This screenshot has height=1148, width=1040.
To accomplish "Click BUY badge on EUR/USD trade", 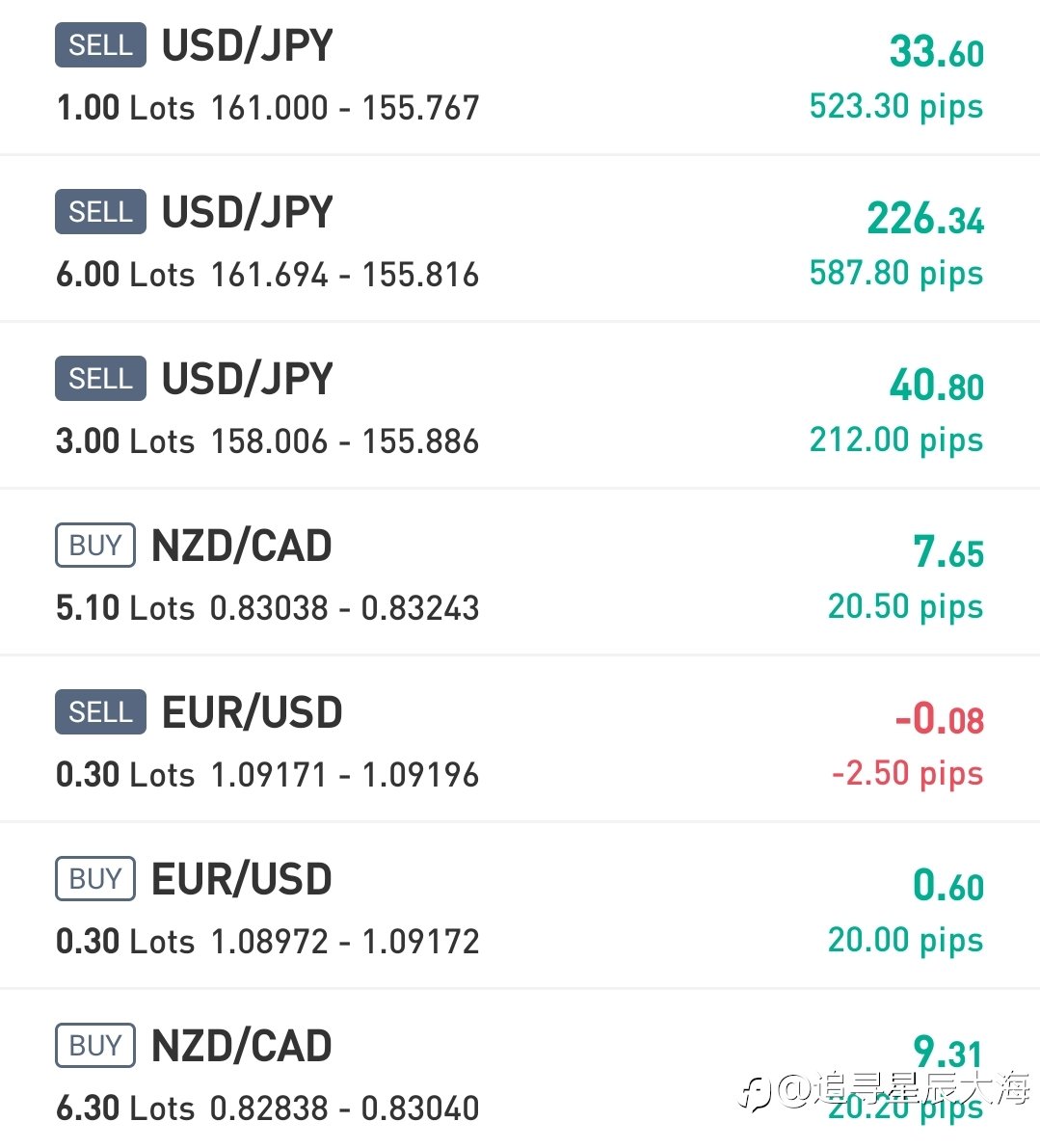I will (95, 878).
